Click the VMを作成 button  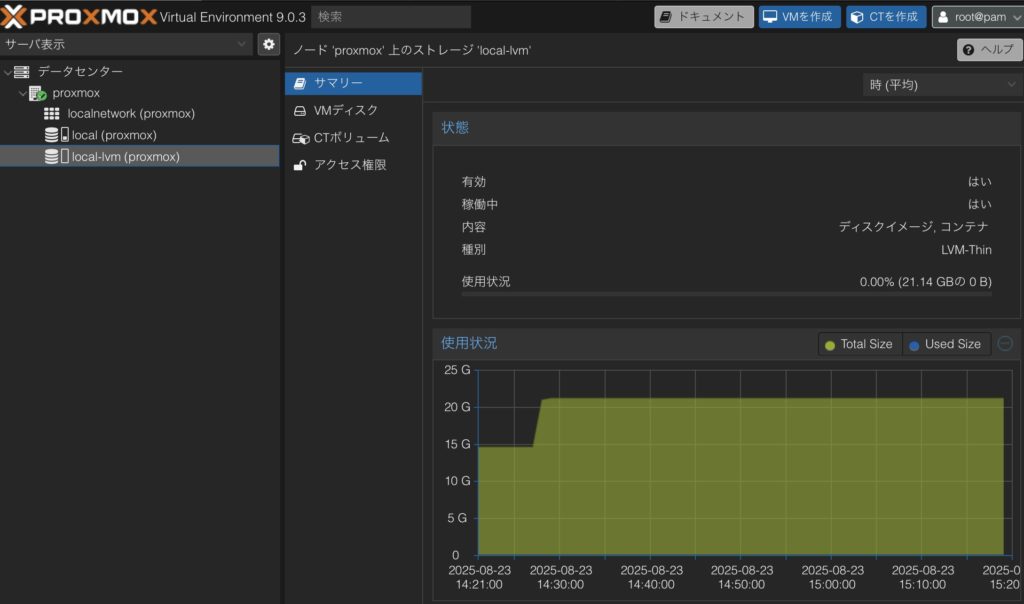pyautogui.click(x=799, y=17)
